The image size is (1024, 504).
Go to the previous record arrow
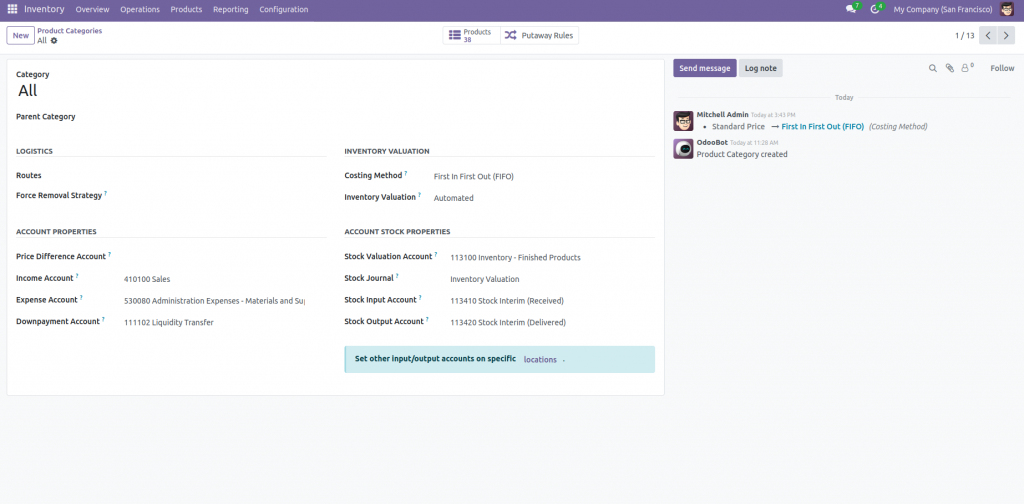pos(987,35)
